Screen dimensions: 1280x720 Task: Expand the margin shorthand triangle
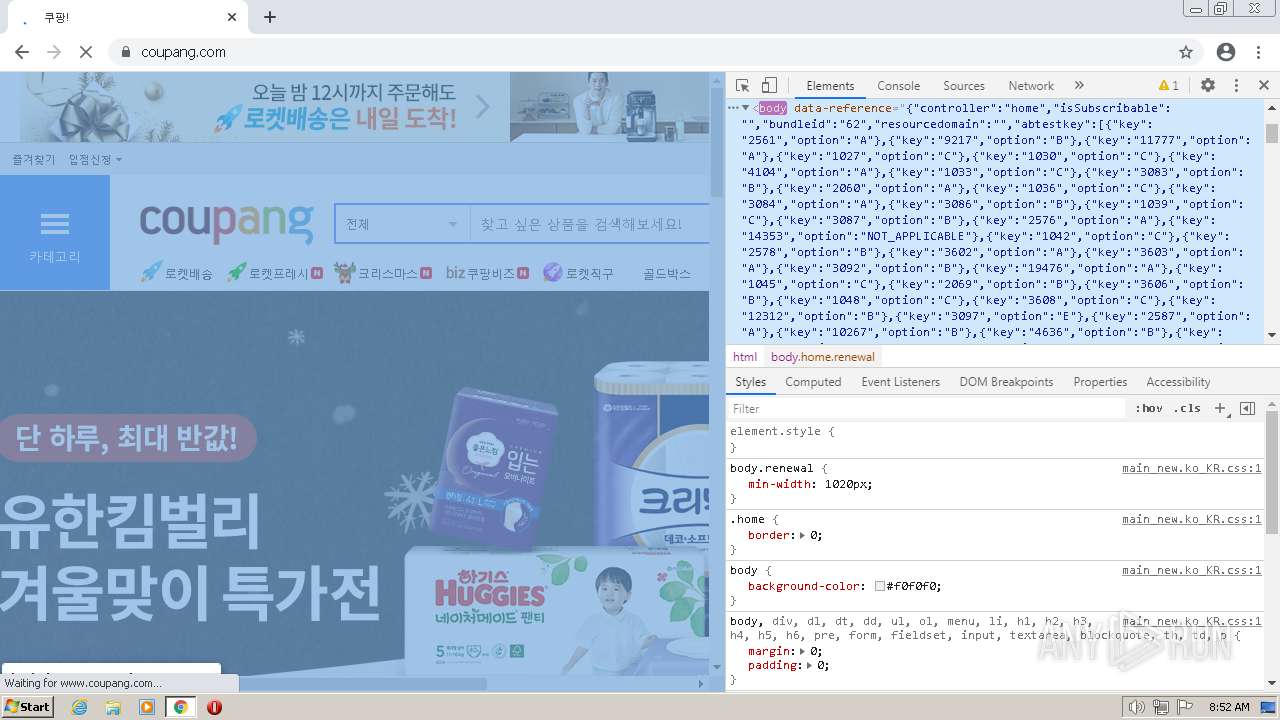click(x=802, y=652)
